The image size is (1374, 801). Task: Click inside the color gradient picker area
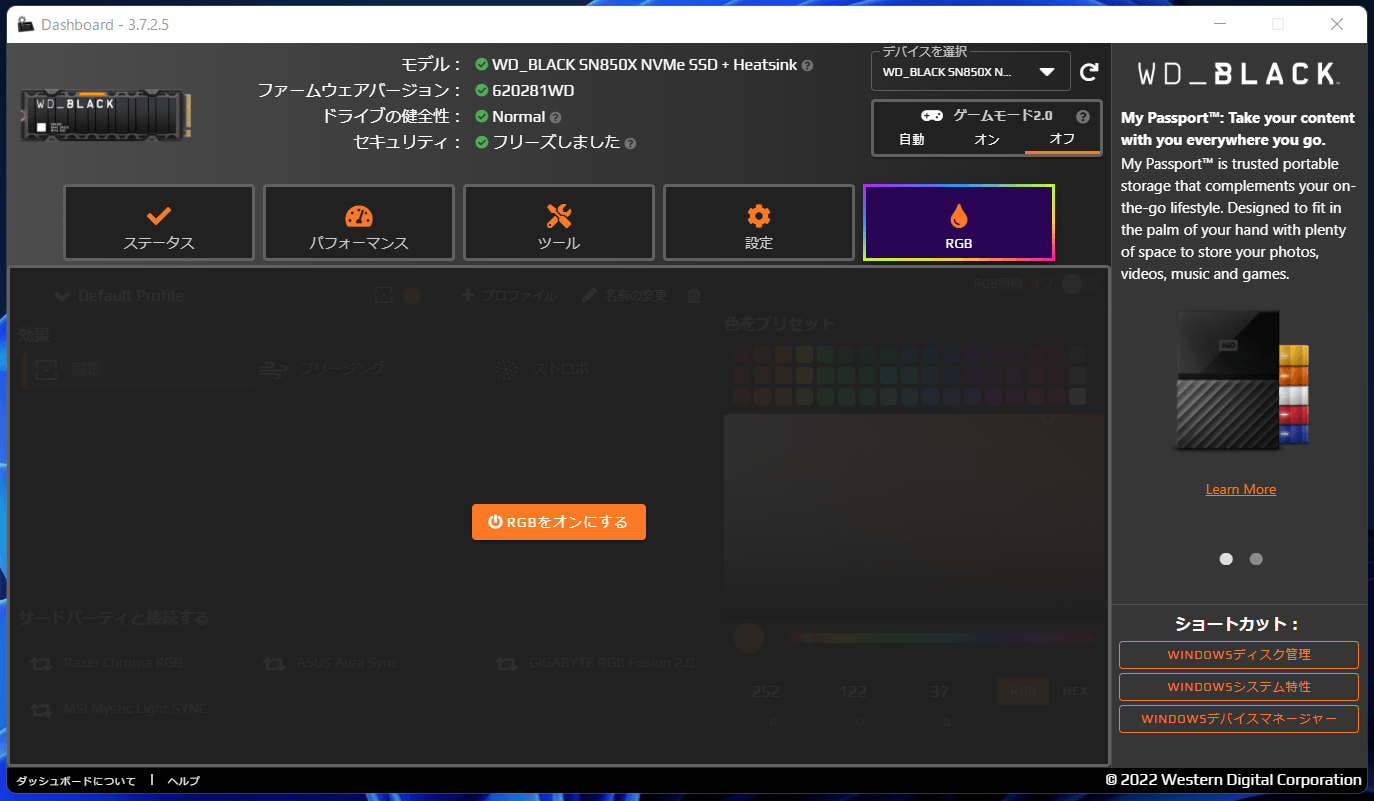(914, 515)
